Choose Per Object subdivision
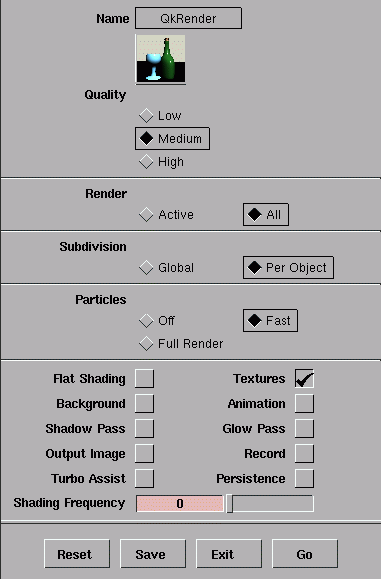 (288, 268)
